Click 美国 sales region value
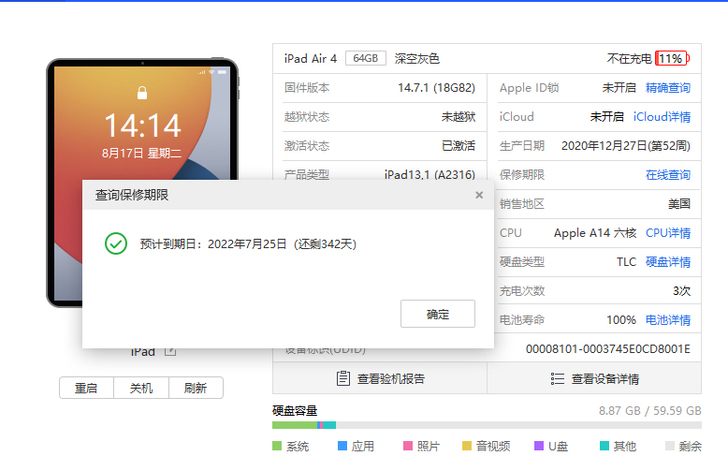Image resolution: width=728 pixels, height=471 pixels. point(679,204)
